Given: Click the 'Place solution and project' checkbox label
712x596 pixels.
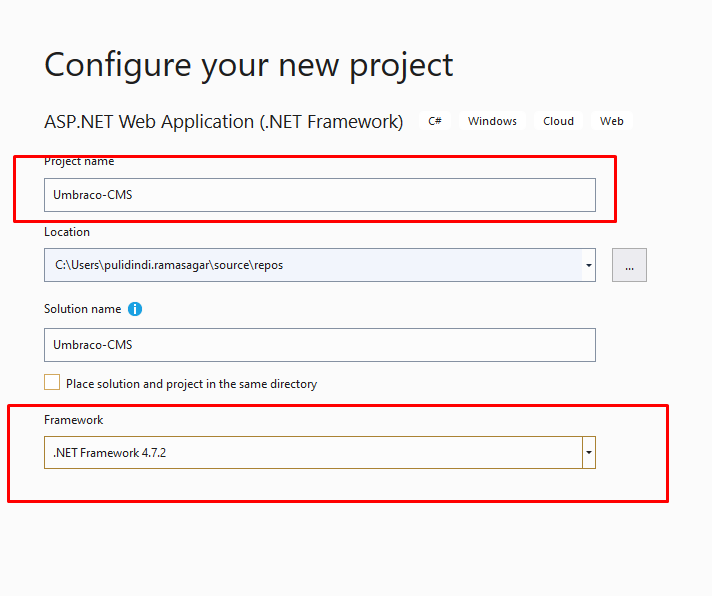Looking at the screenshot, I should tap(191, 384).
